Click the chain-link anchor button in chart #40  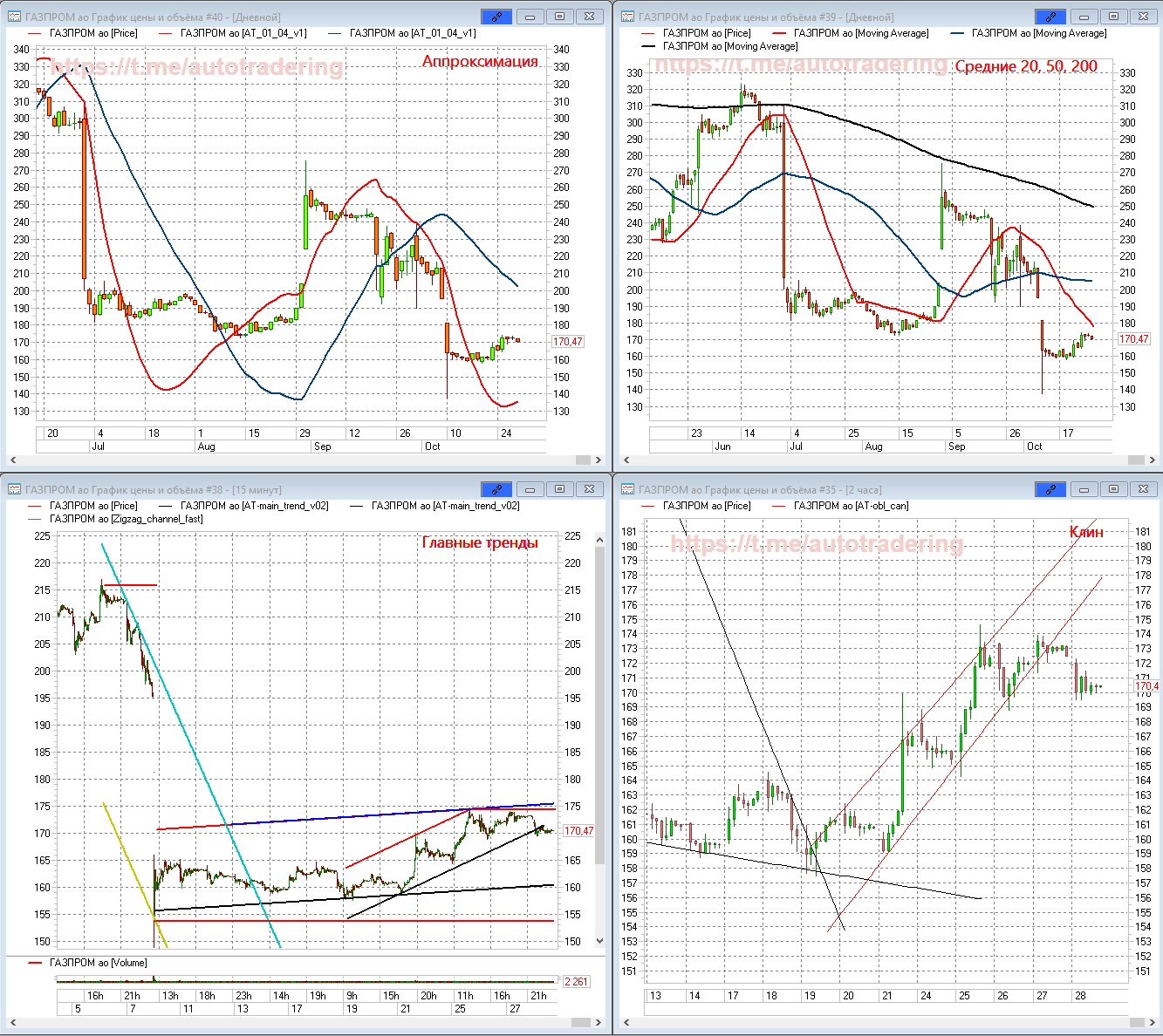496,17
